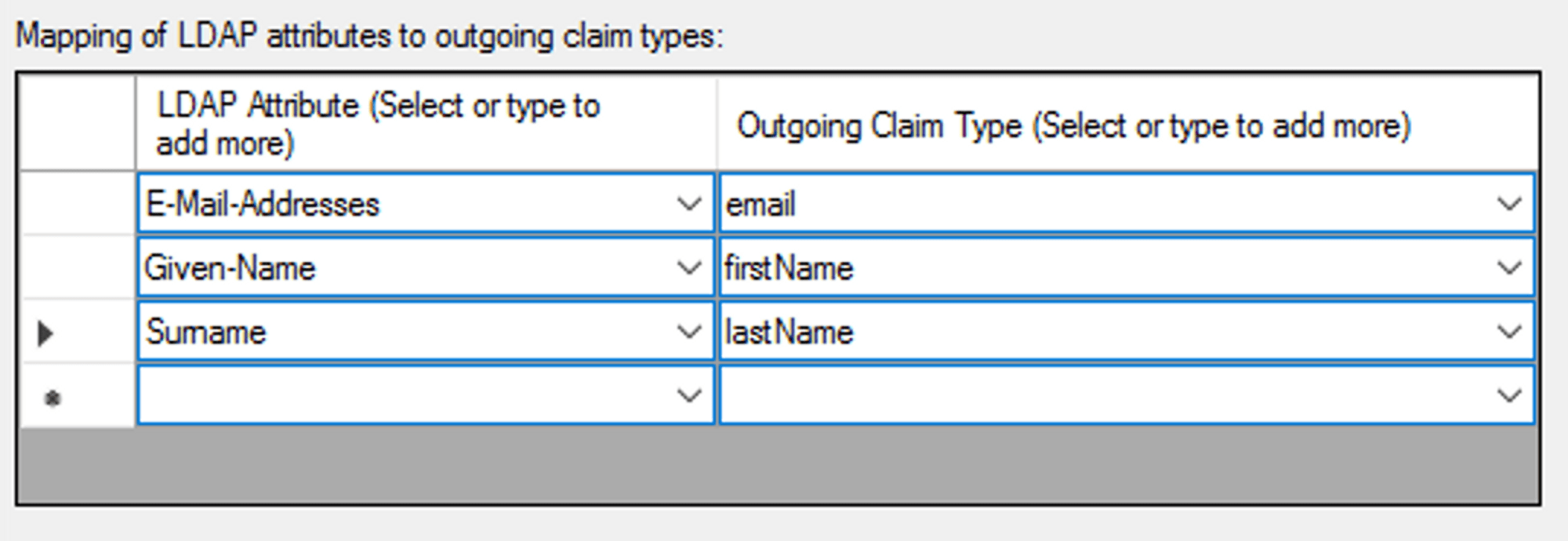
Task: Open the lastName outgoing claim dropdown arrow
Action: (x=1508, y=332)
